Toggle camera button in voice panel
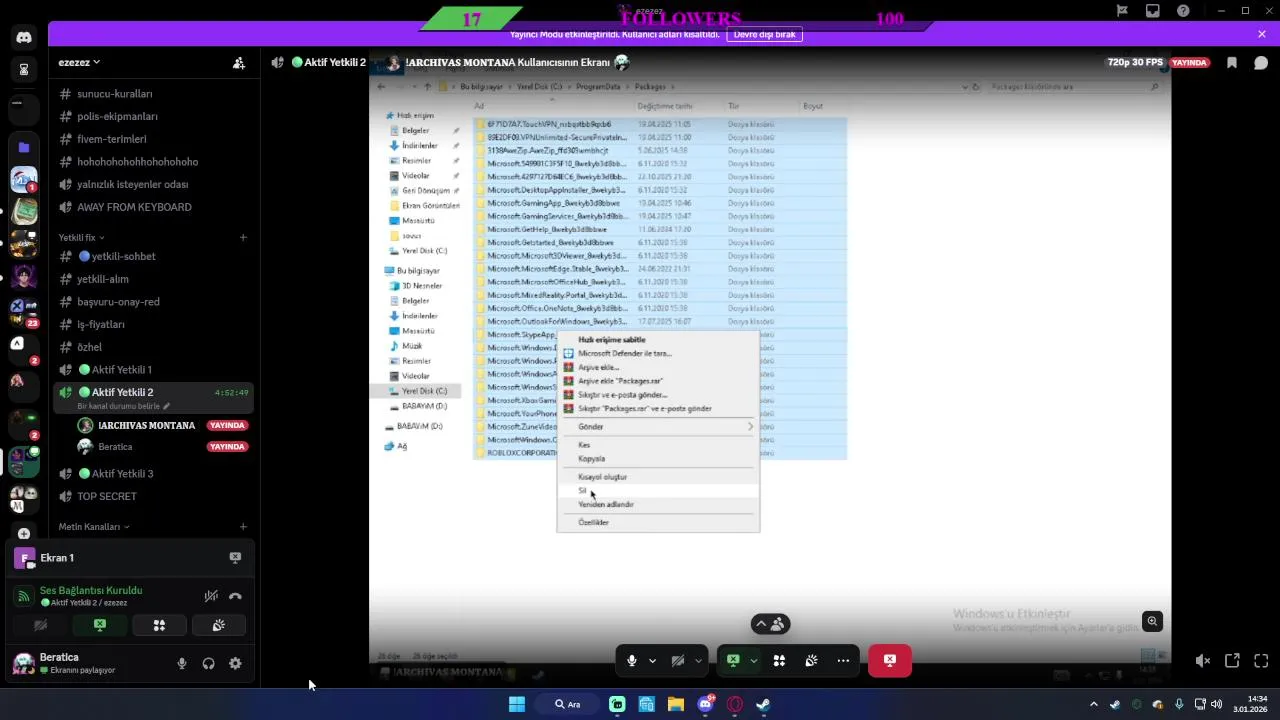Viewport: 1280px width, 720px height. pyautogui.click(x=40, y=625)
